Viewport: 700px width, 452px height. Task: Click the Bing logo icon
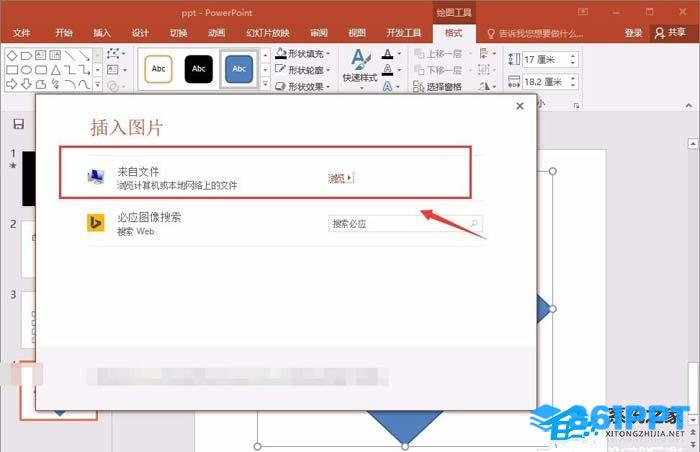click(x=96, y=222)
